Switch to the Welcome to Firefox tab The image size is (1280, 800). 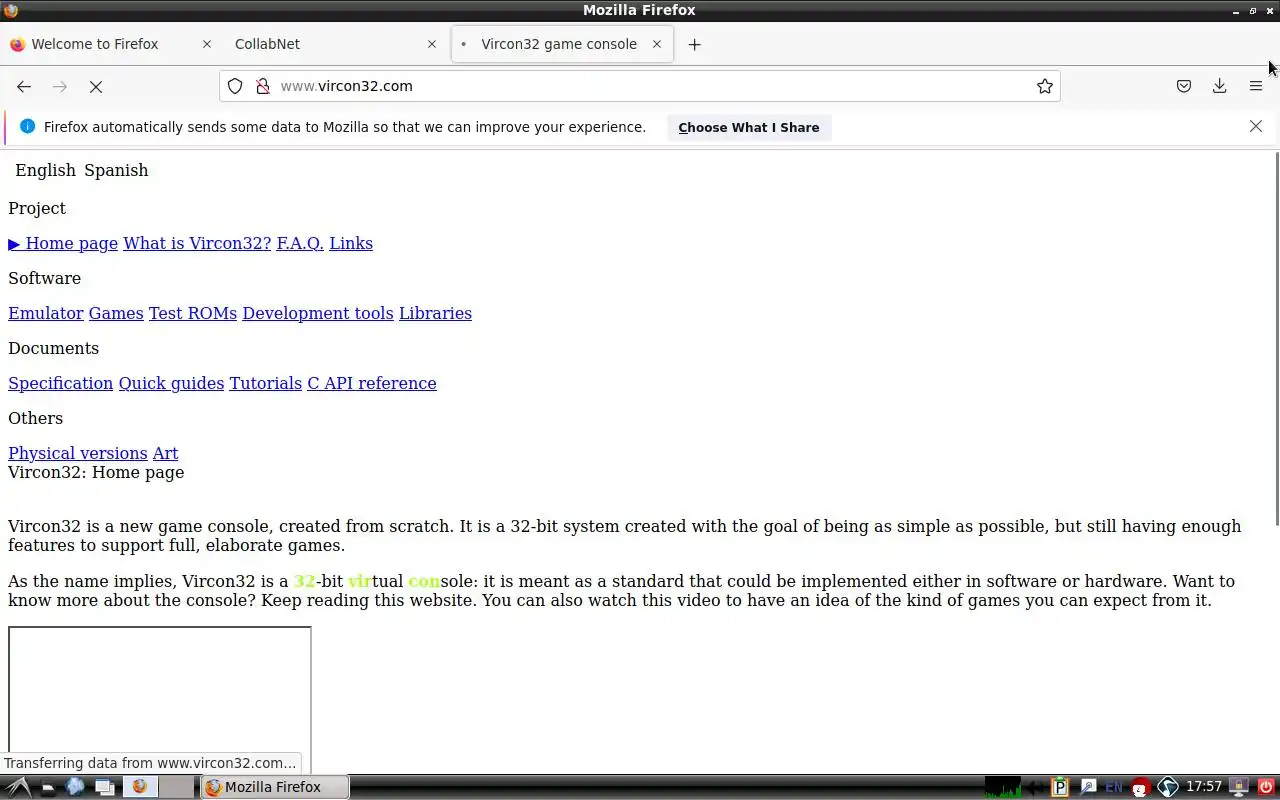(111, 44)
